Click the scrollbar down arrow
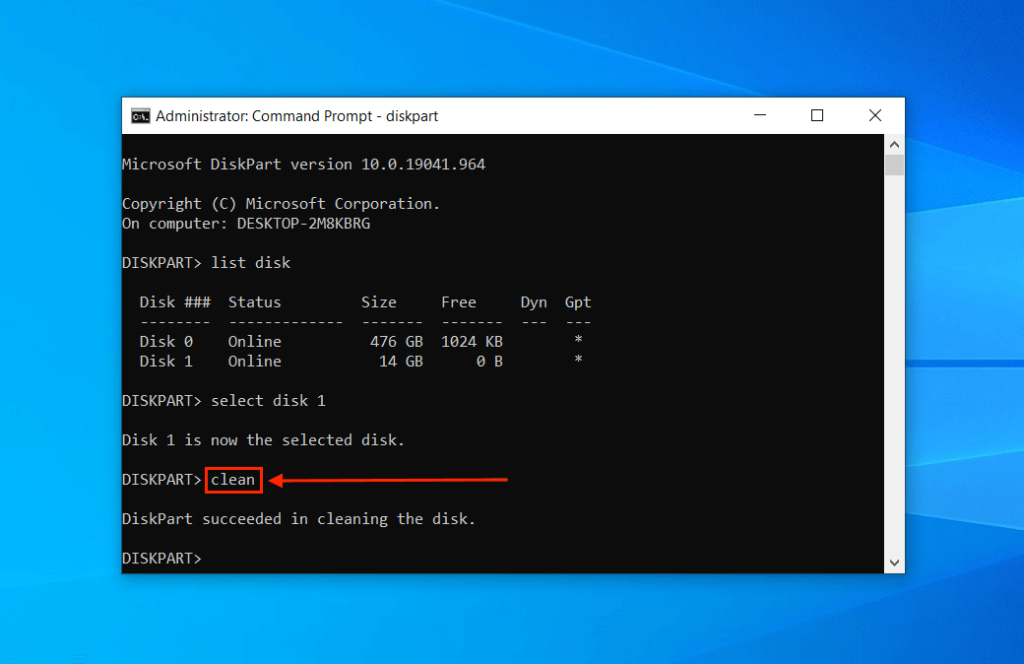Viewport: 1024px width, 664px height. (895, 562)
